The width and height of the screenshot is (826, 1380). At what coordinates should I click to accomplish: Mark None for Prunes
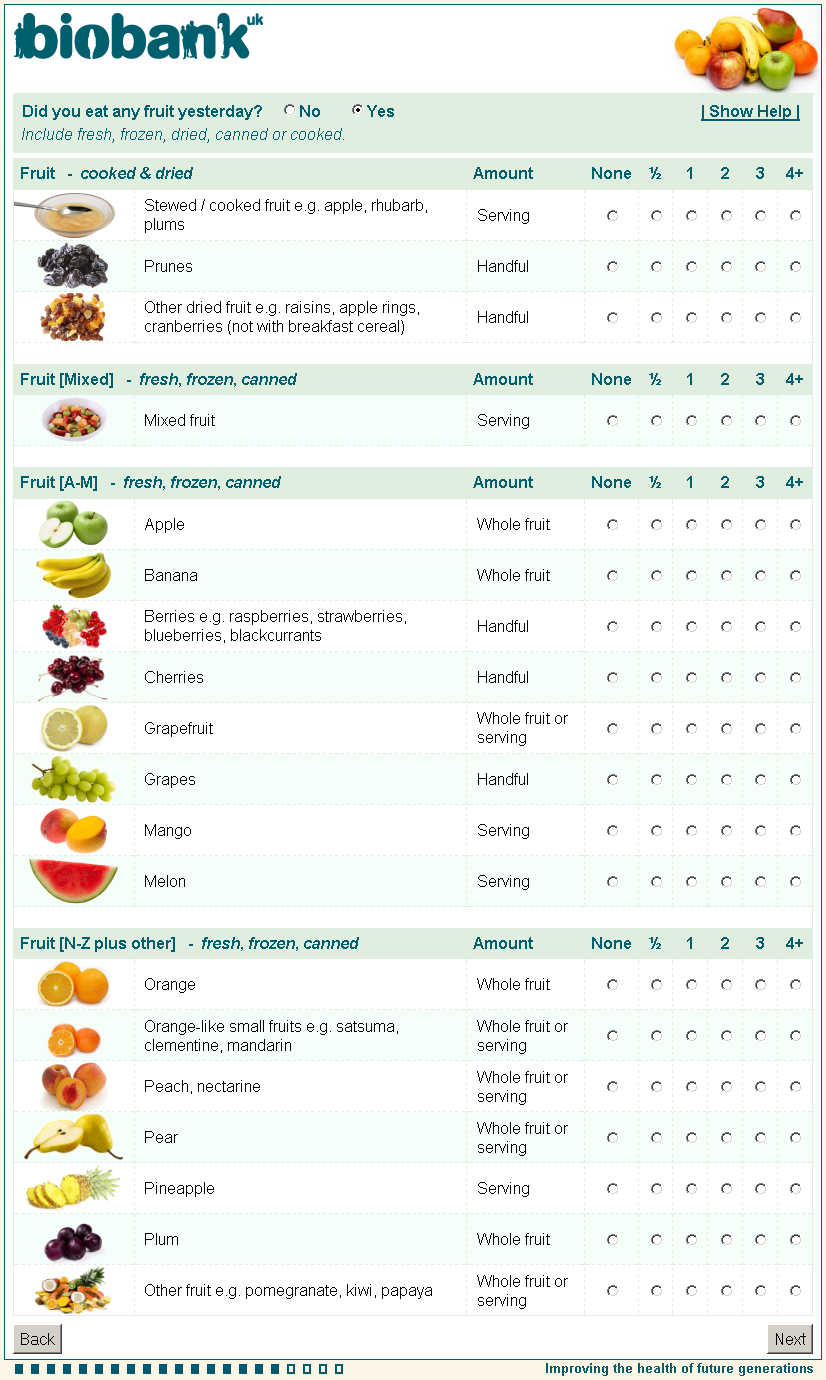coord(612,267)
